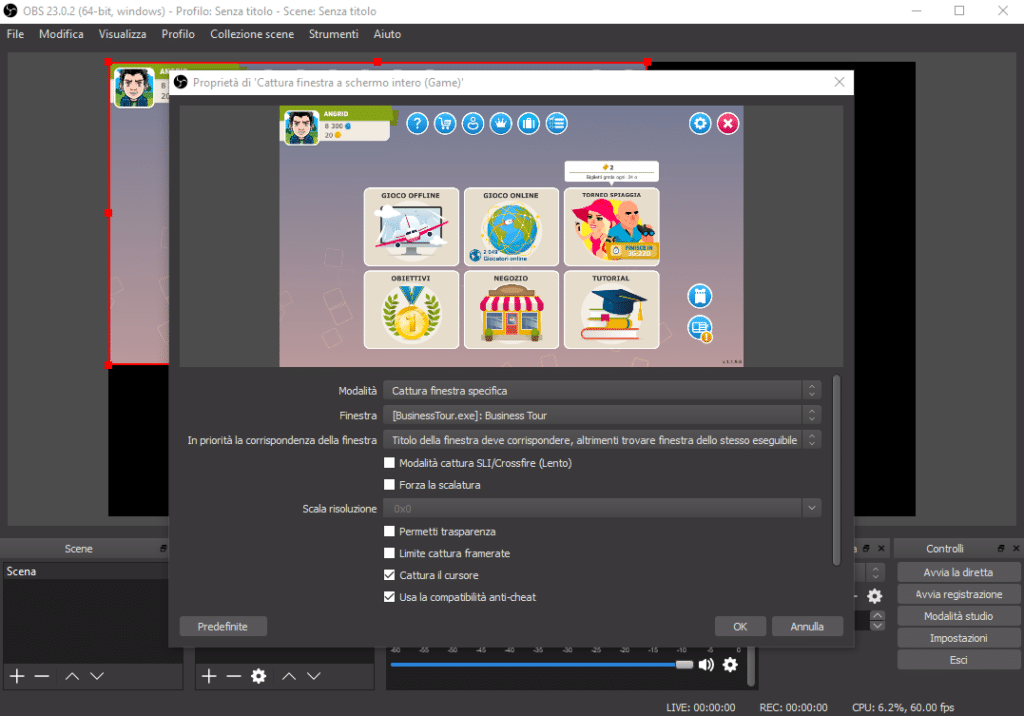The width and height of the screenshot is (1024, 716).
Task: Remove selected source with the minus icon
Action: click(234, 676)
